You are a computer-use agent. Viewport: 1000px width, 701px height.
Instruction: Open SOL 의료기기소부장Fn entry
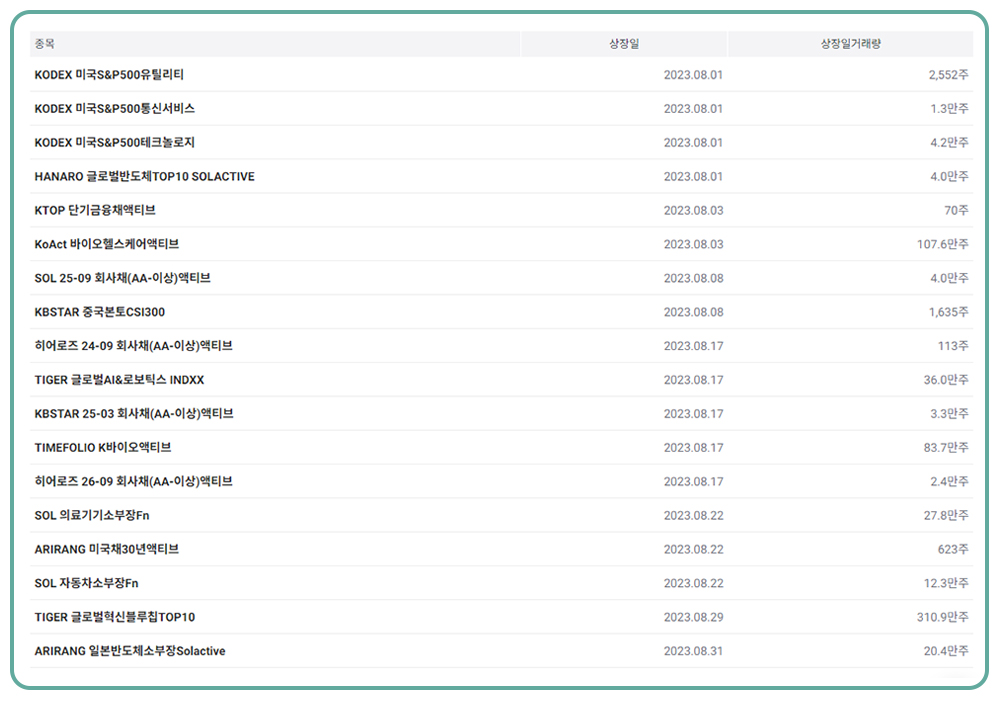click(x=92, y=515)
